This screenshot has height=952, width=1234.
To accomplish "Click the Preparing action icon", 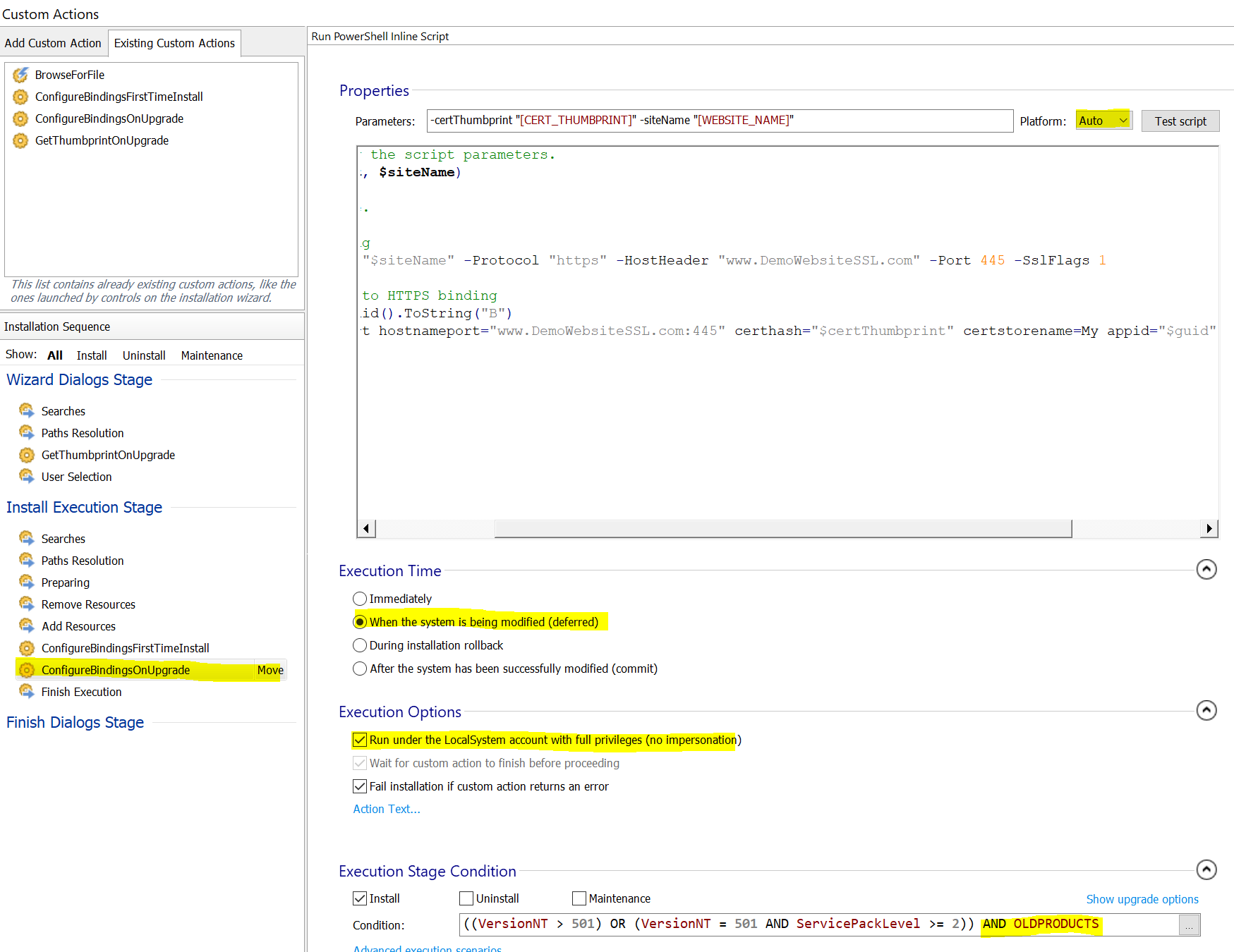I will click(27, 582).
